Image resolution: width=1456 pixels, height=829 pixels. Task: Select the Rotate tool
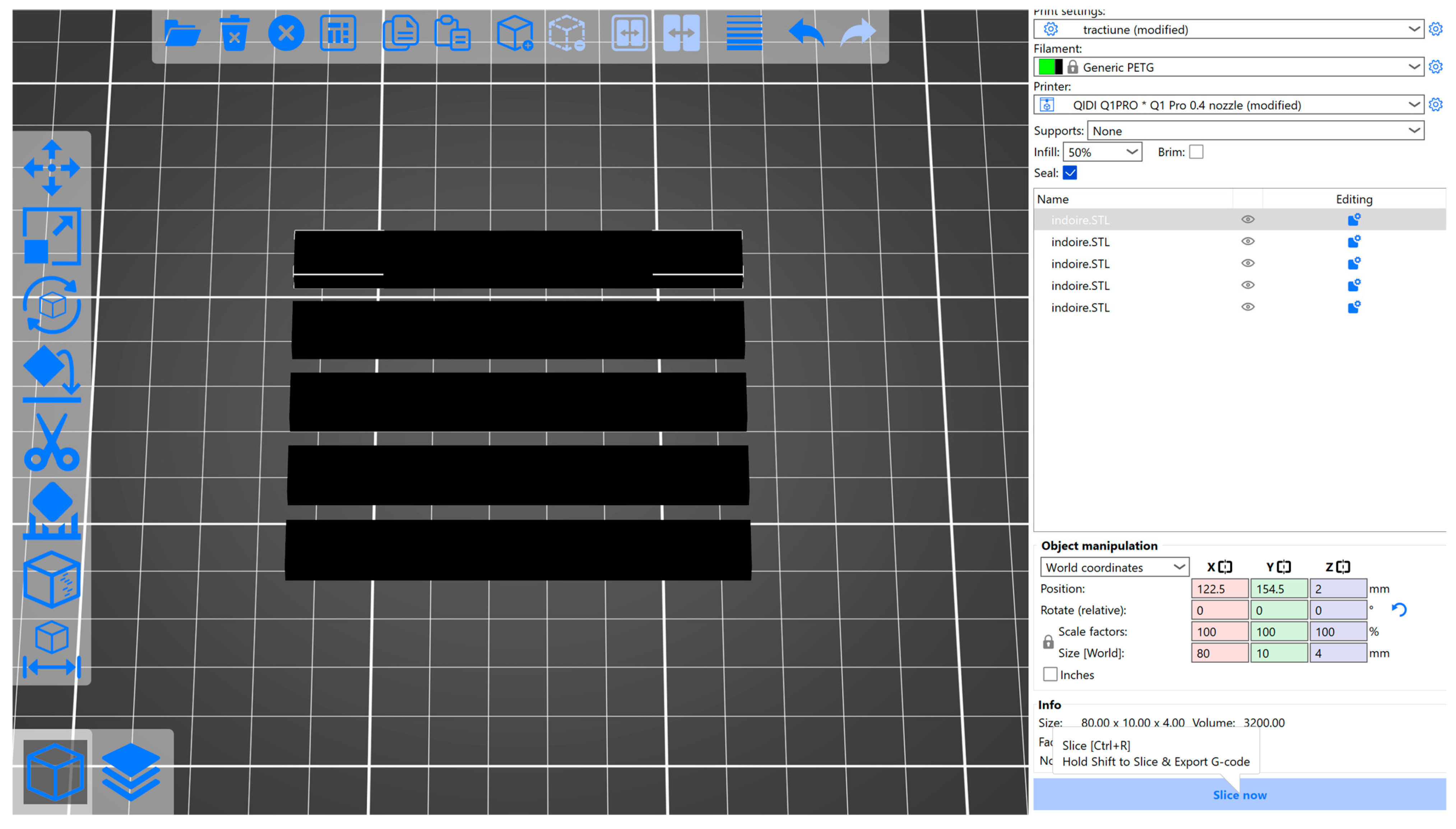coord(52,306)
